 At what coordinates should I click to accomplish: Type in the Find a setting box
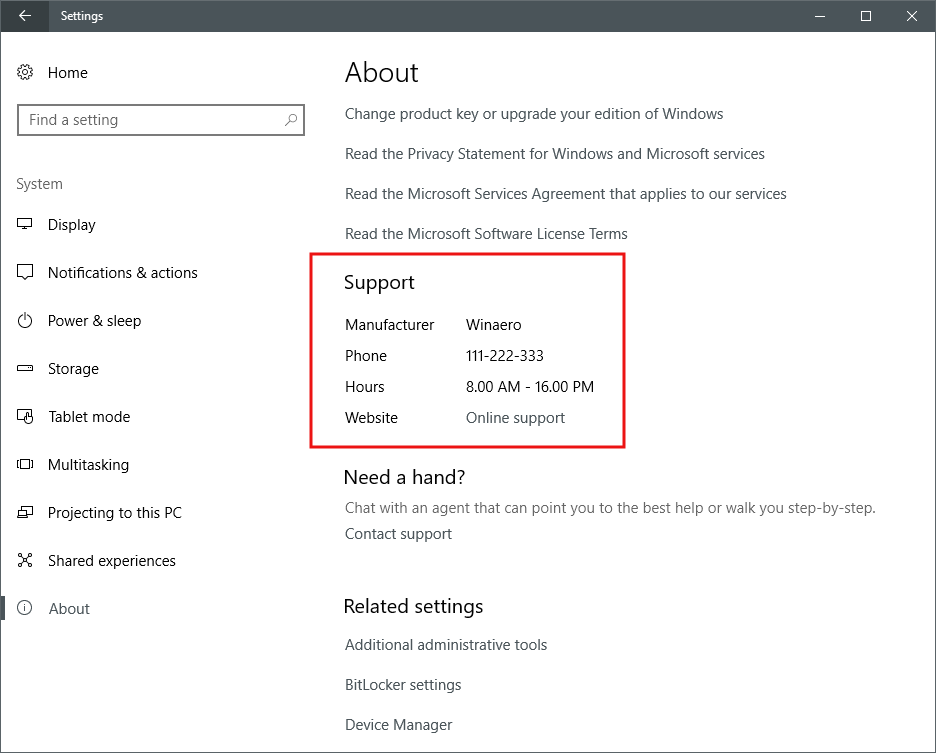click(x=150, y=120)
